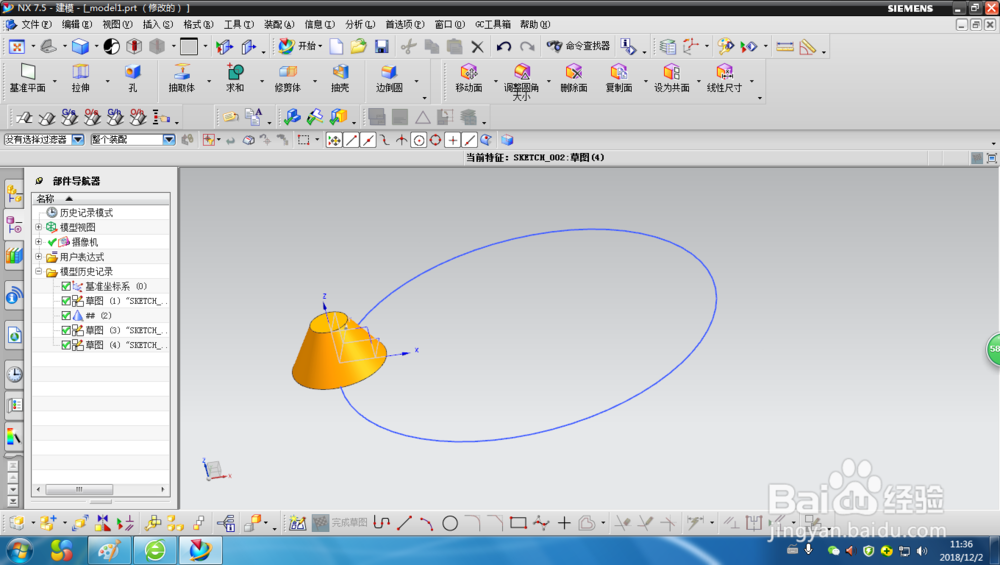Choose the Unite (求和) tool
Viewport: 1000px width, 565px height.
pyautogui.click(x=235, y=78)
